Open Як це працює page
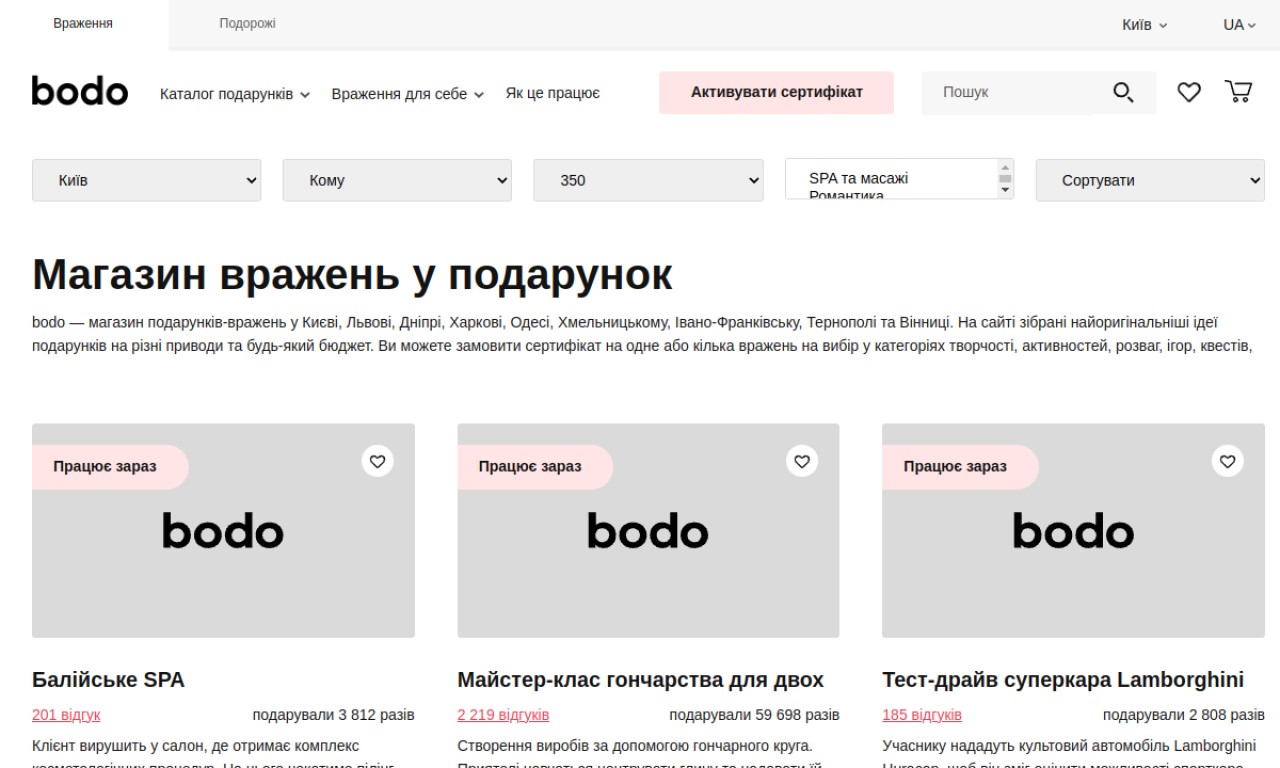 (552, 93)
